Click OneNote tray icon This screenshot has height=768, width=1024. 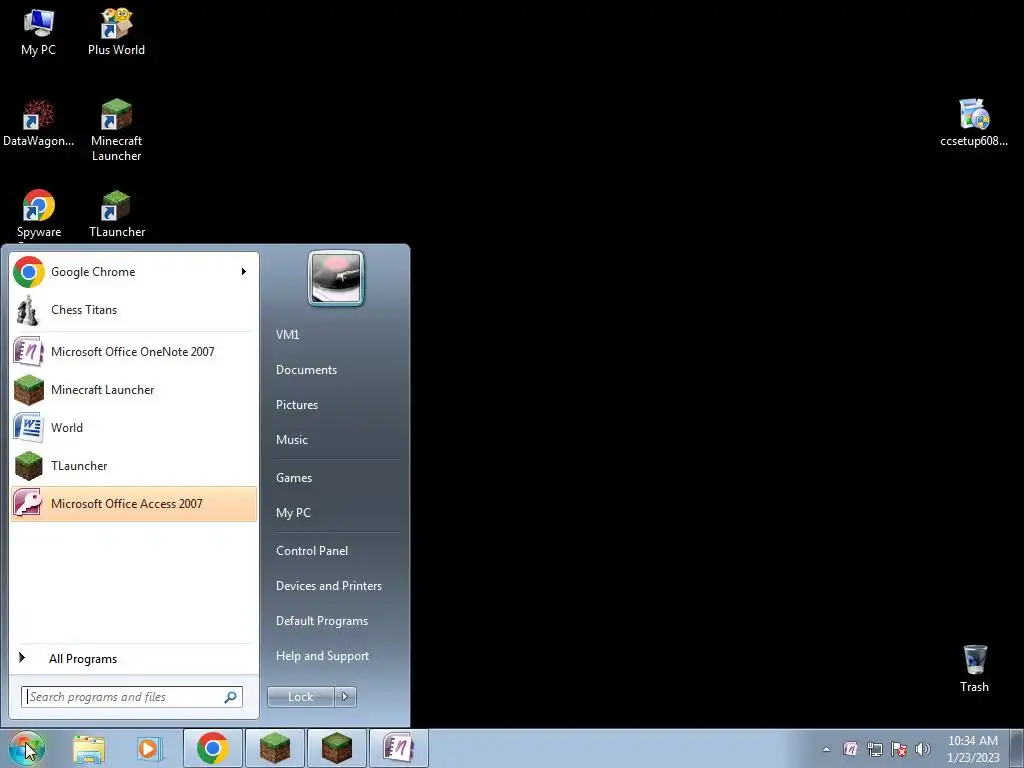point(850,749)
